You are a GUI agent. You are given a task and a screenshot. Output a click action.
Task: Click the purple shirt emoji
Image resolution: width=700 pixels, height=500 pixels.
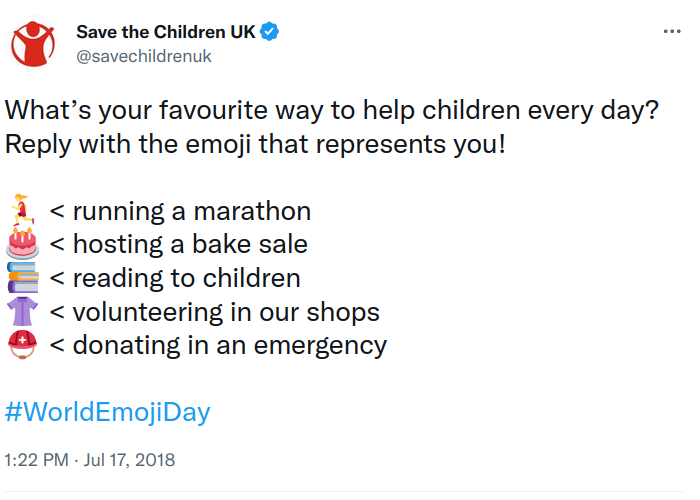click(x=22, y=311)
